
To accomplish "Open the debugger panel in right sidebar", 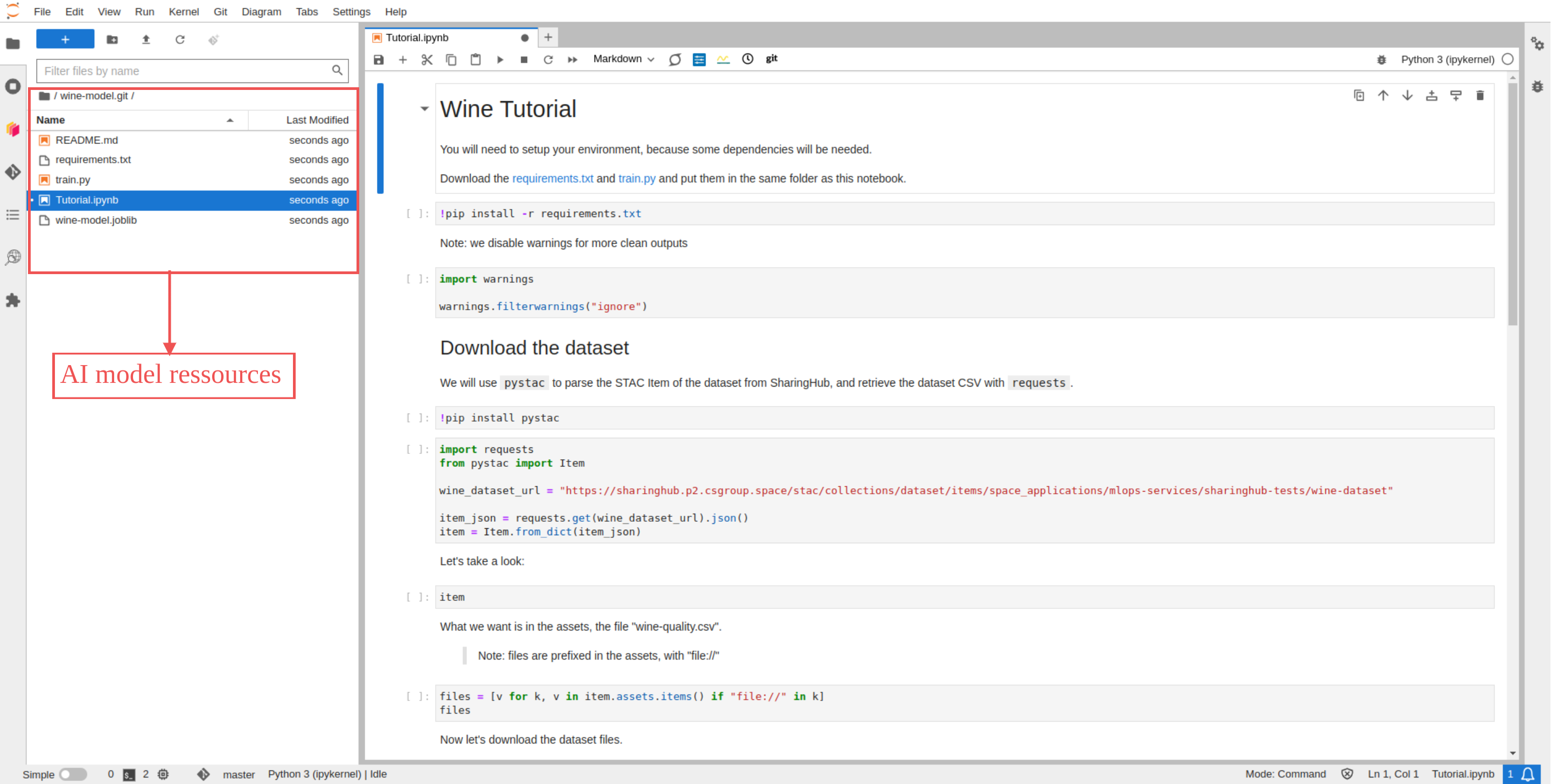I will pyautogui.click(x=1537, y=86).
